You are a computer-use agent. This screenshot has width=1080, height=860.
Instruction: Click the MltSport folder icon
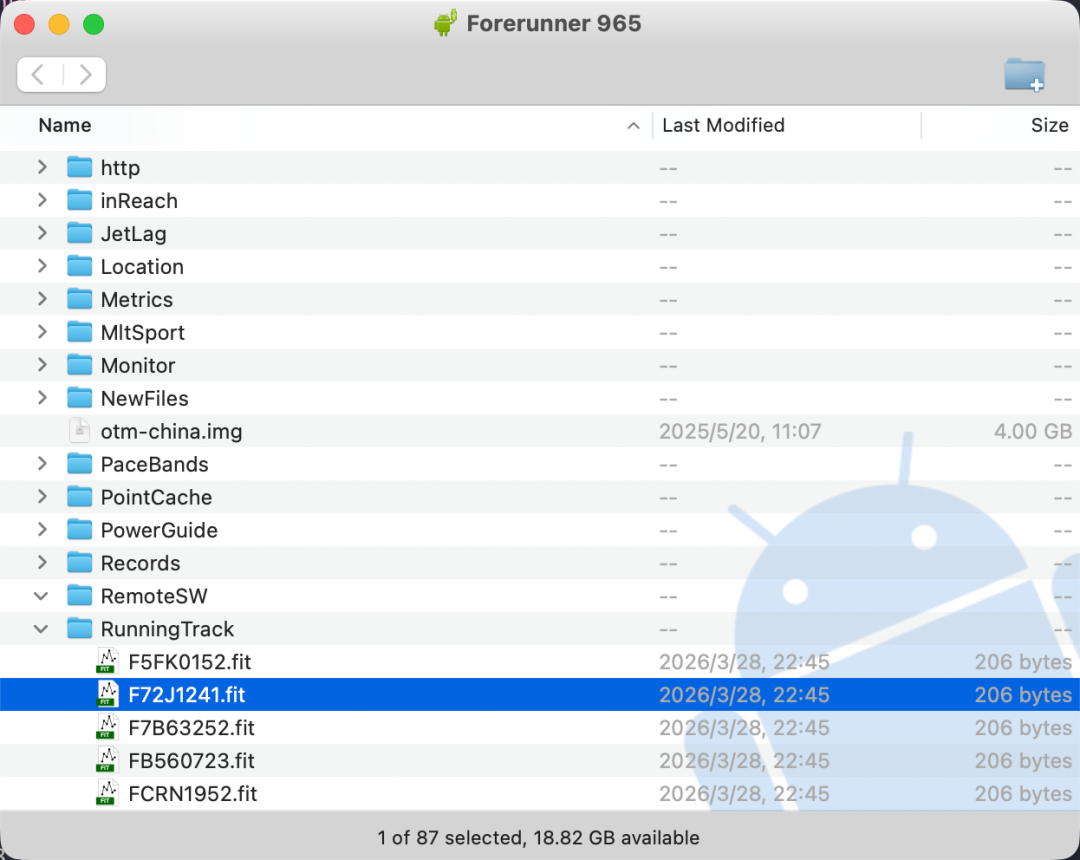coord(79,332)
